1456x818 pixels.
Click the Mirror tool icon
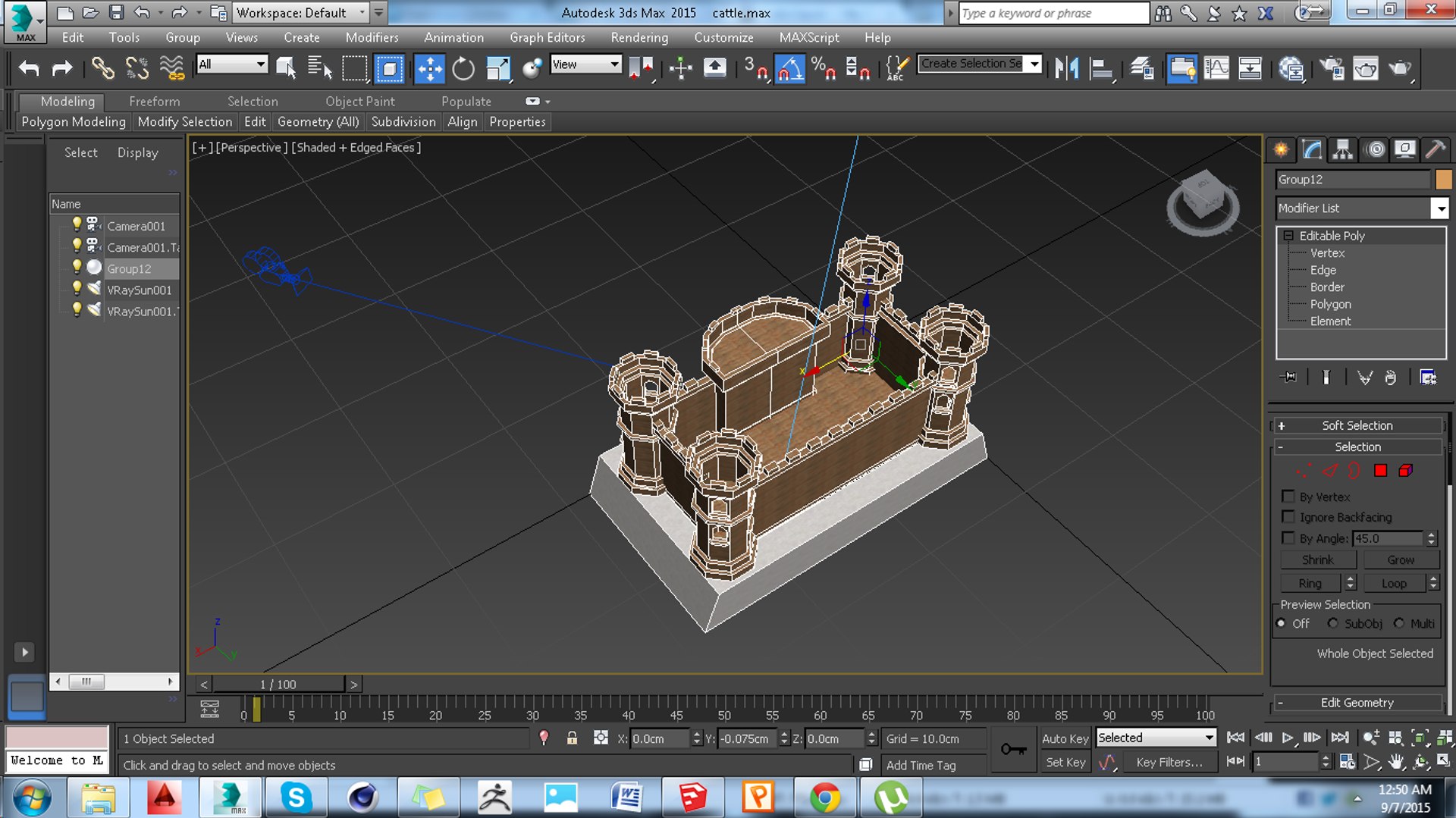coord(1066,69)
